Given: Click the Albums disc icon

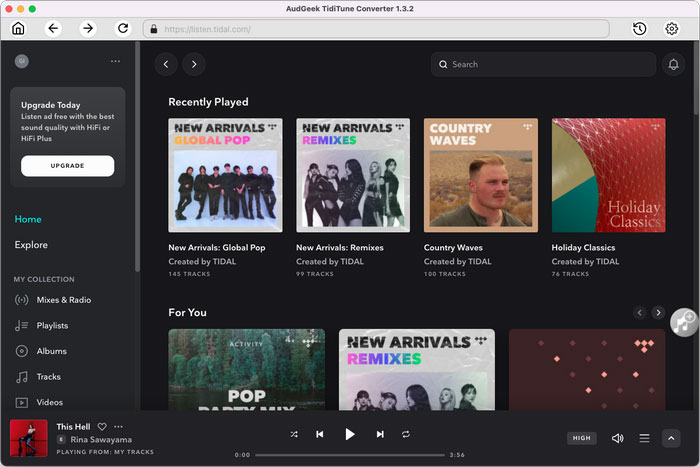Looking at the screenshot, I should pyautogui.click(x=21, y=351).
